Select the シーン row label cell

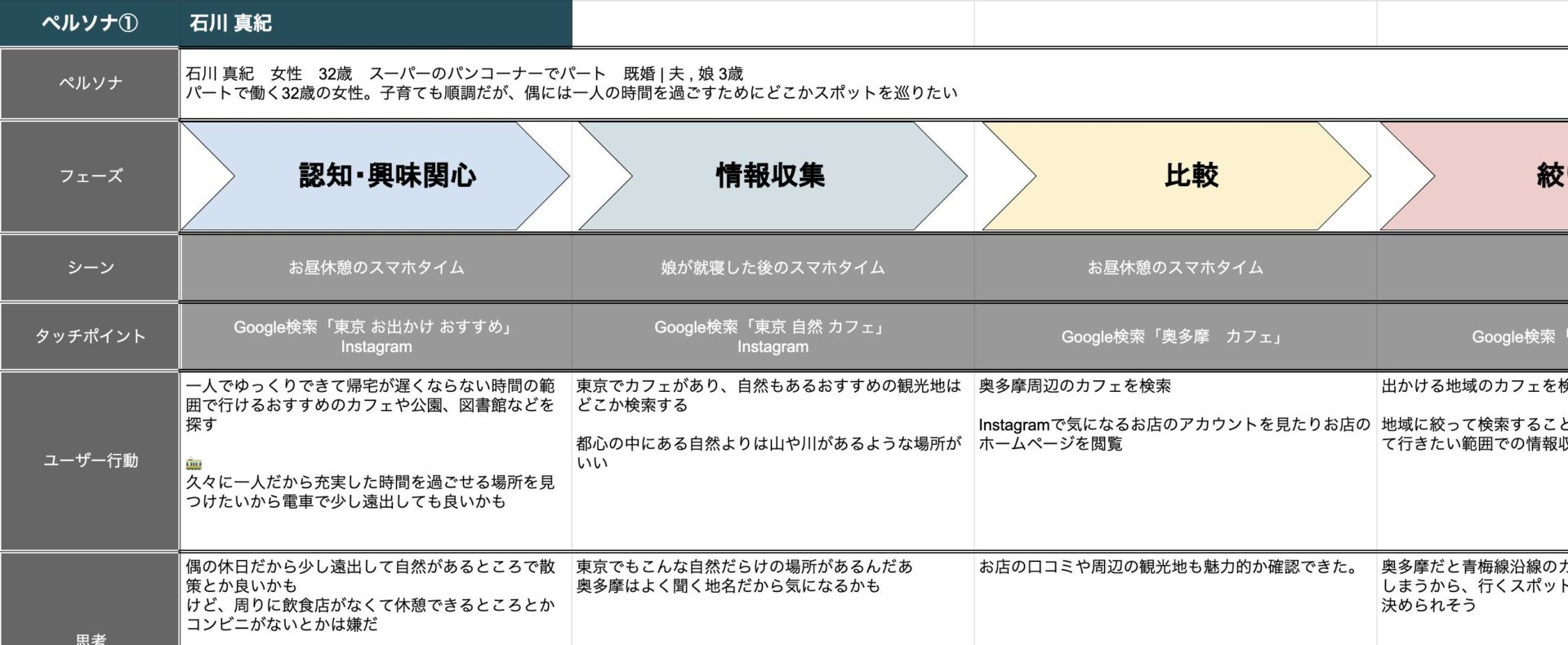90,268
